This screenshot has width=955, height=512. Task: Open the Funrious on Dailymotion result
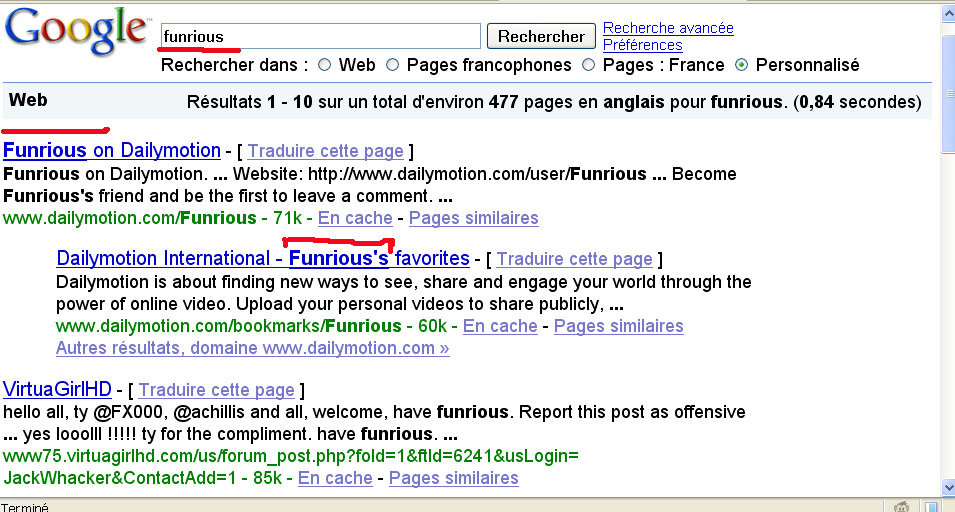111,151
